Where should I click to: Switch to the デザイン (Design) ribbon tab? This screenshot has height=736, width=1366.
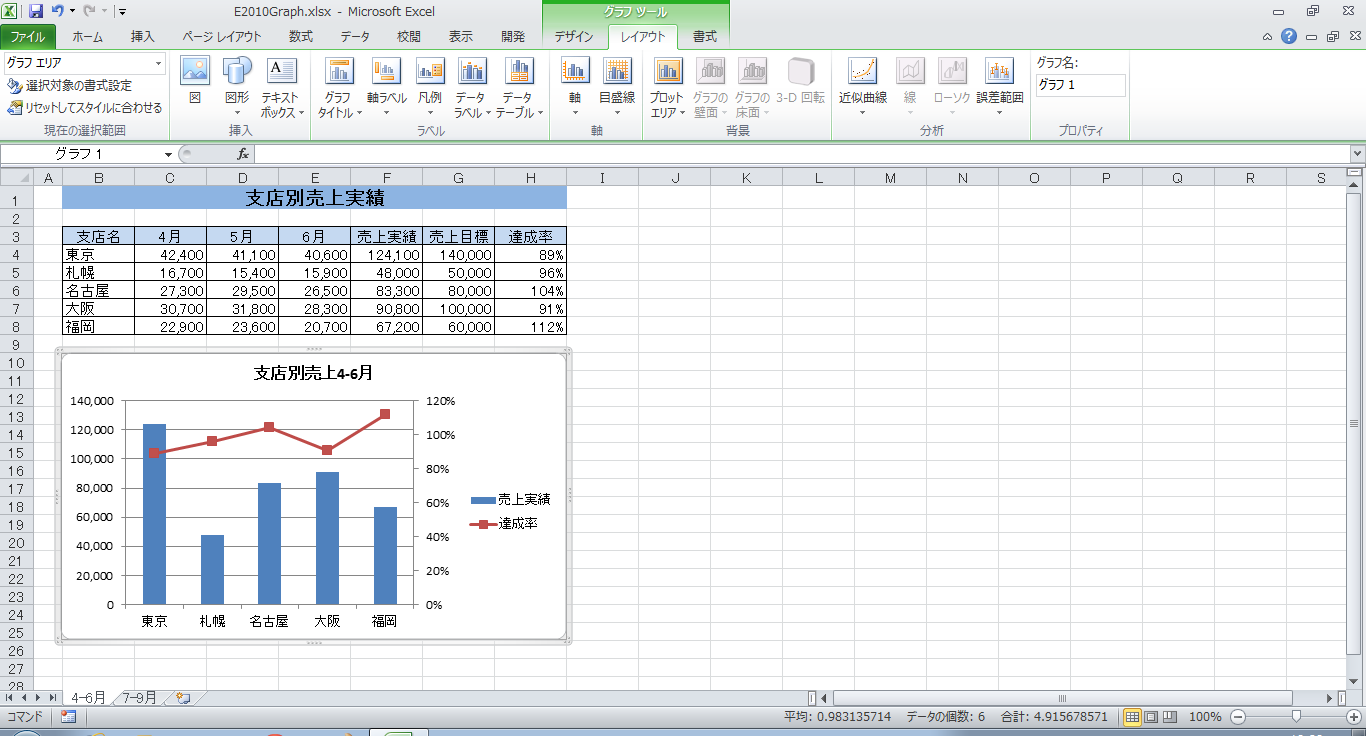[574, 37]
